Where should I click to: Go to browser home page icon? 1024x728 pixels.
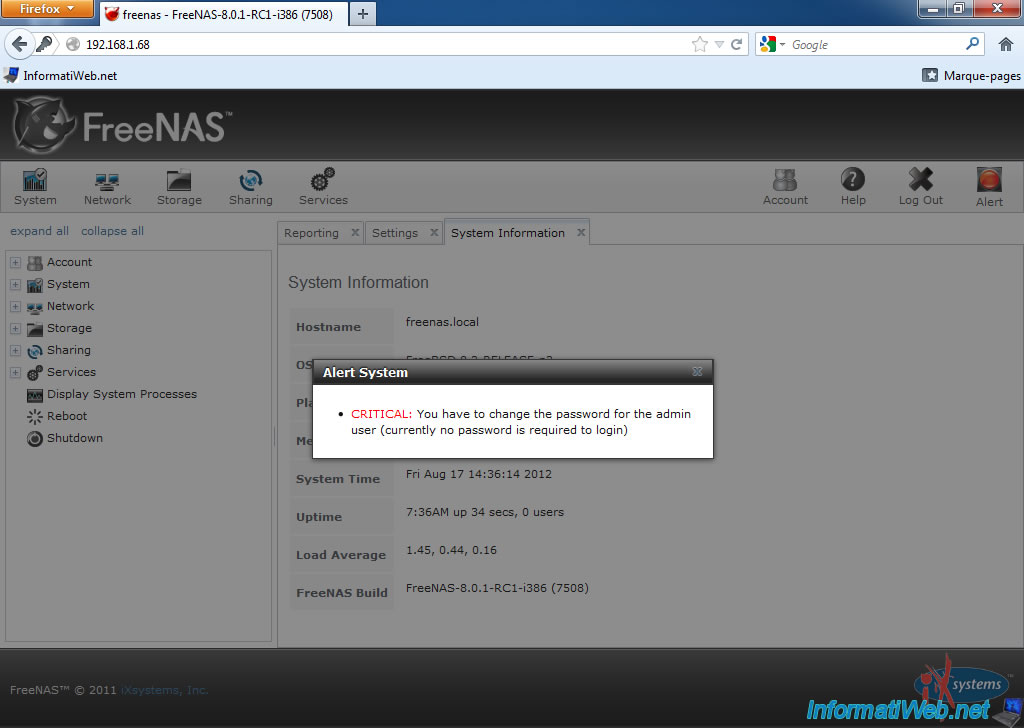click(1006, 44)
